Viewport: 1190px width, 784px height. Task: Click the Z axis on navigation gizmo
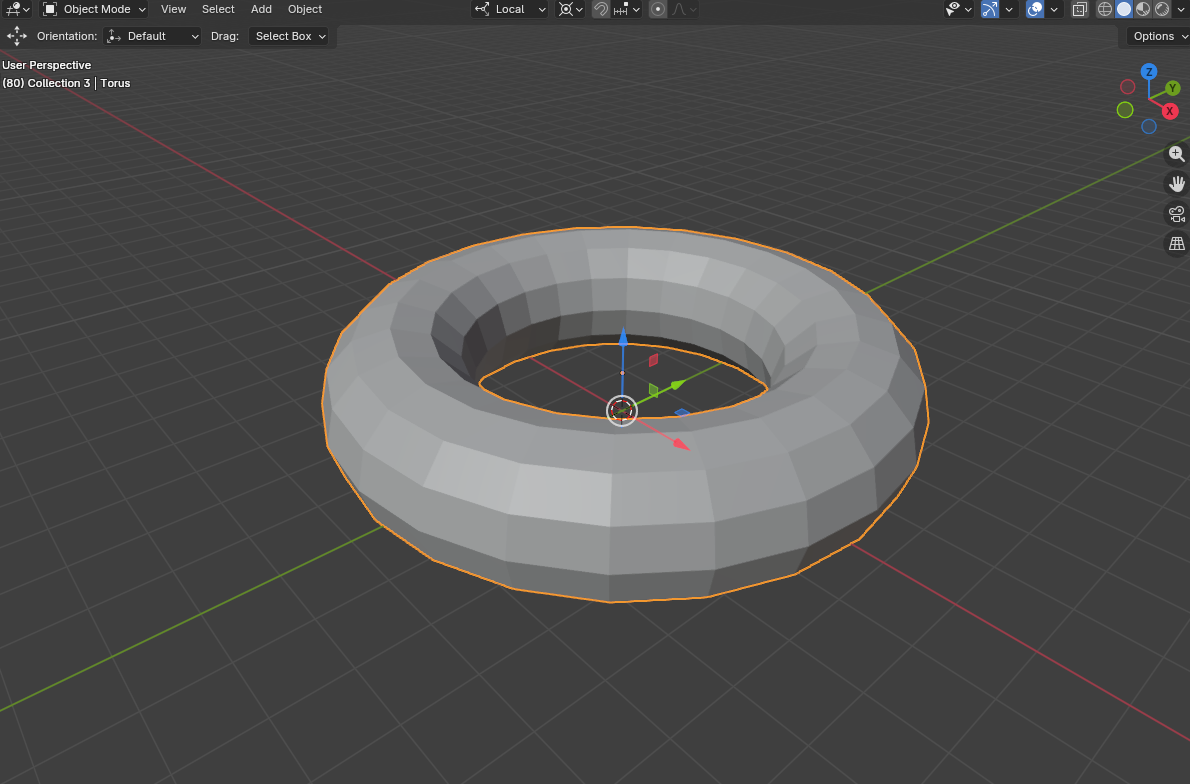point(1149,71)
